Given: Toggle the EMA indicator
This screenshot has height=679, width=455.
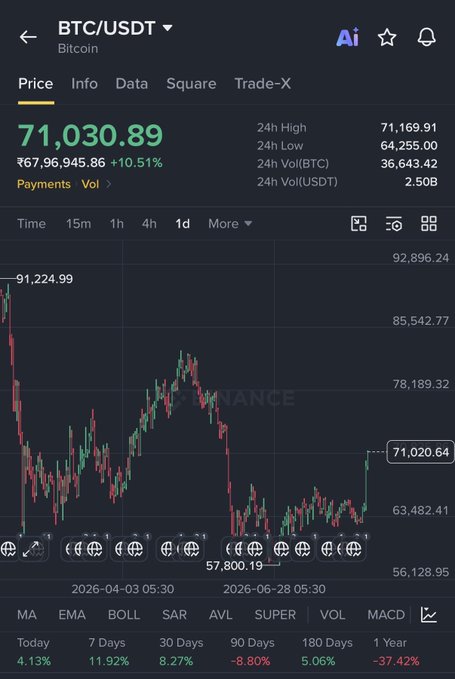Looking at the screenshot, I should pyautogui.click(x=72, y=615).
